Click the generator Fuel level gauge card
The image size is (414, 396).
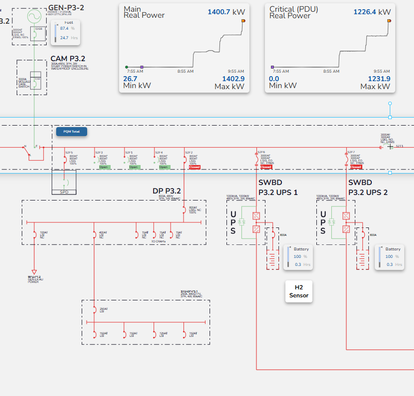(66, 33)
